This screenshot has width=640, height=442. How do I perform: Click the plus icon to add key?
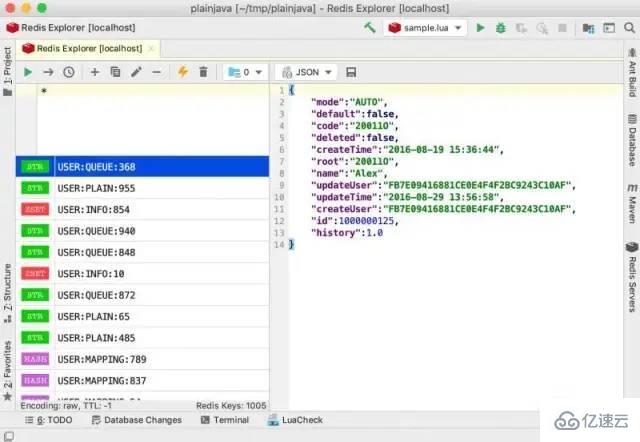coord(95,72)
